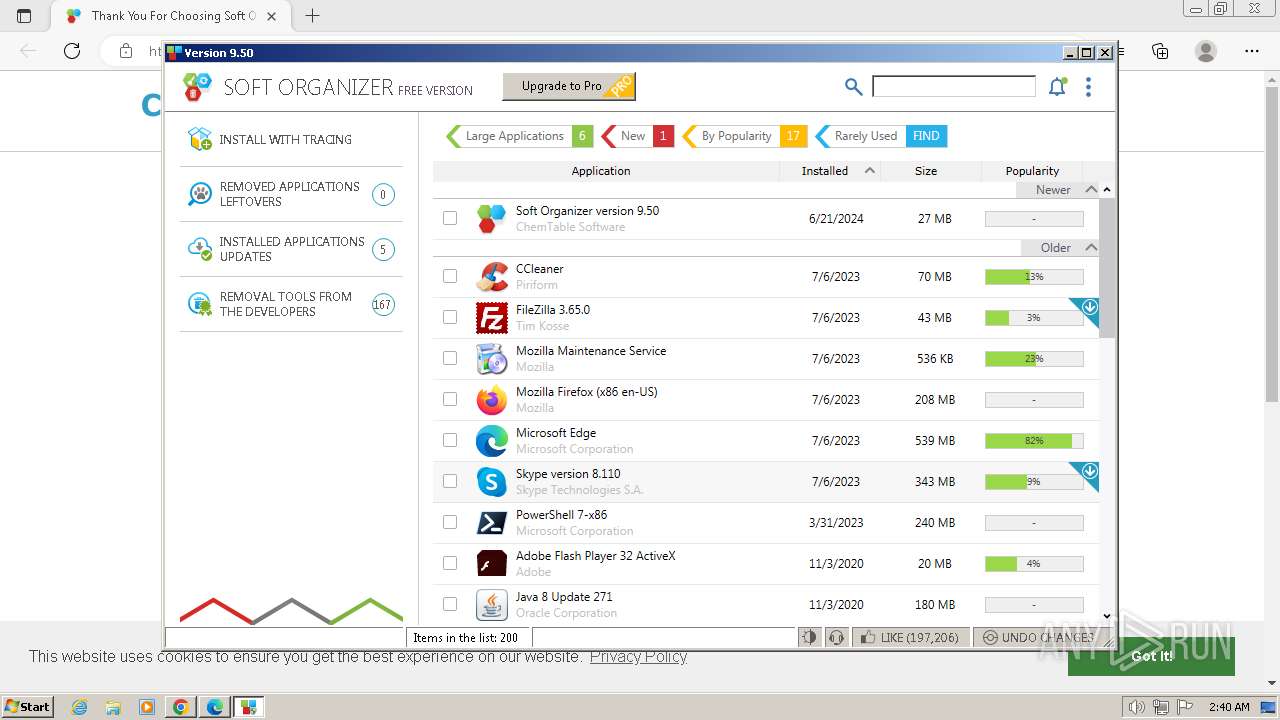The image size is (1280, 720).
Task: Check the PowerShell 7-x86 checkbox
Action: click(x=450, y=522)
